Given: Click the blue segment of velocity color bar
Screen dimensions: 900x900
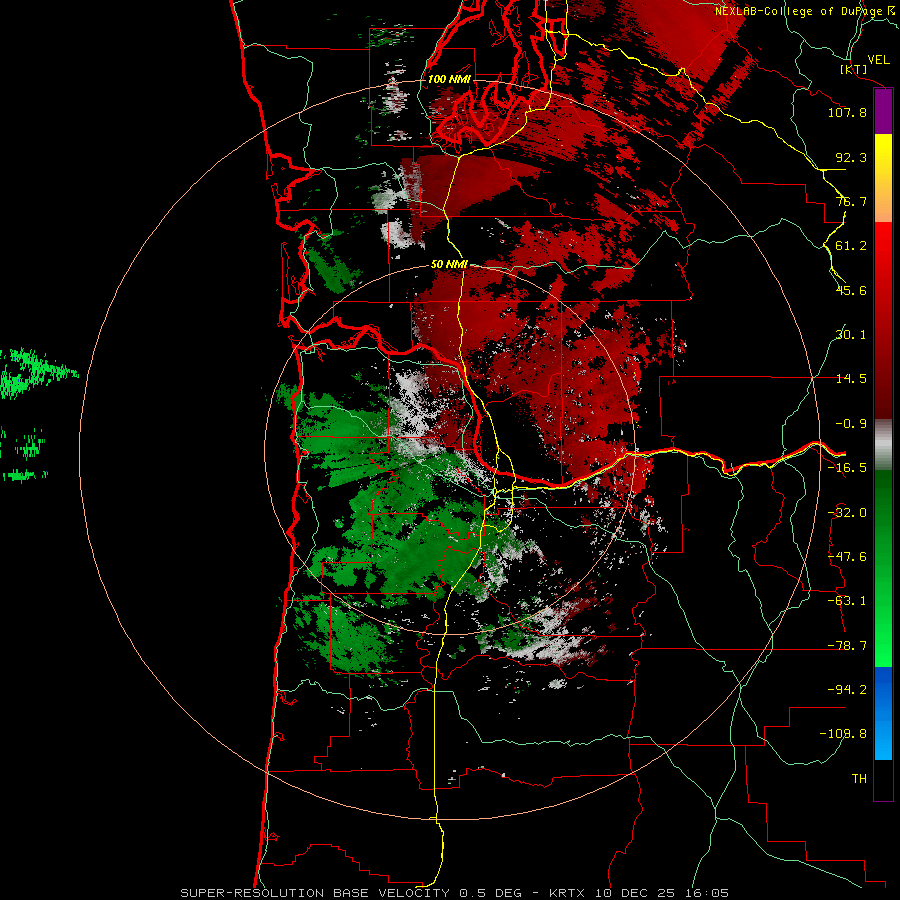Looking at the screenshot, I should [x=883, y=713].
